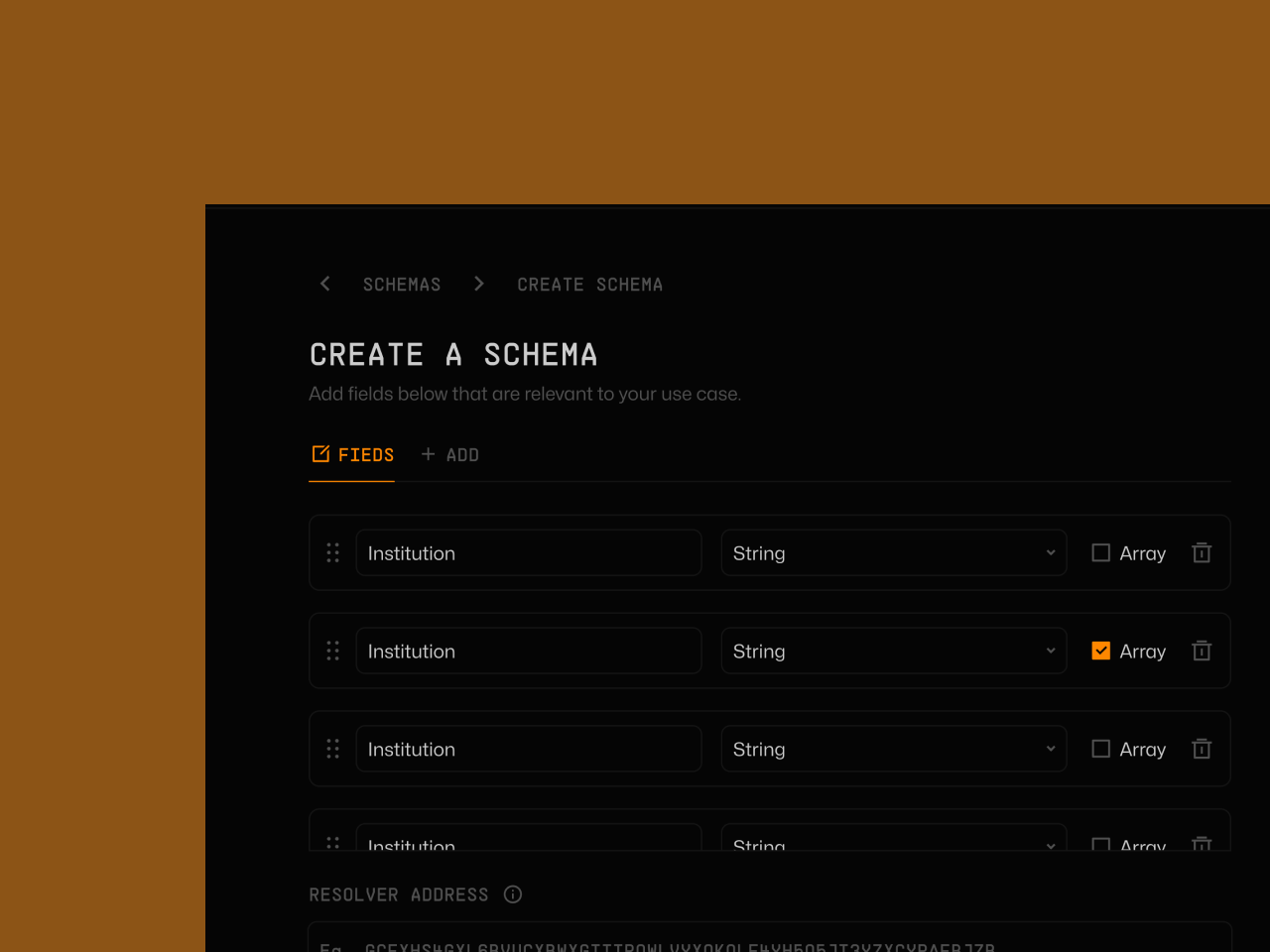The width and height of the screenshot is (1270, 952).
Task: Go to Schemas breadcrumb link
Action: click(x=402, y=285)
